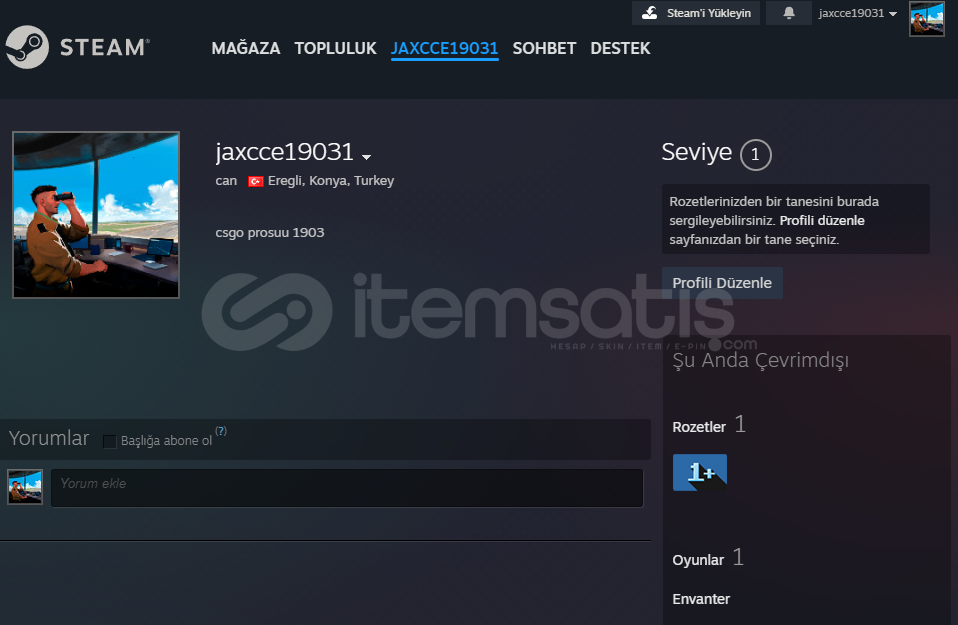
Task: Click the real name text can
Action: point(226,181)
